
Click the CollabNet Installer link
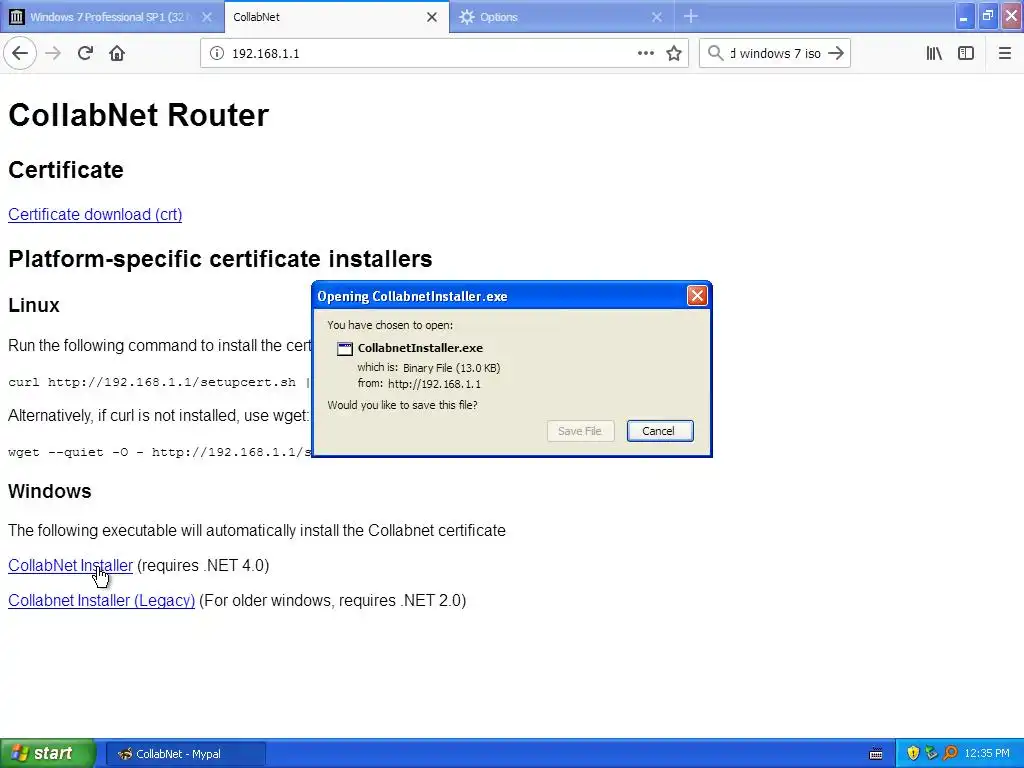pos(70,566)
